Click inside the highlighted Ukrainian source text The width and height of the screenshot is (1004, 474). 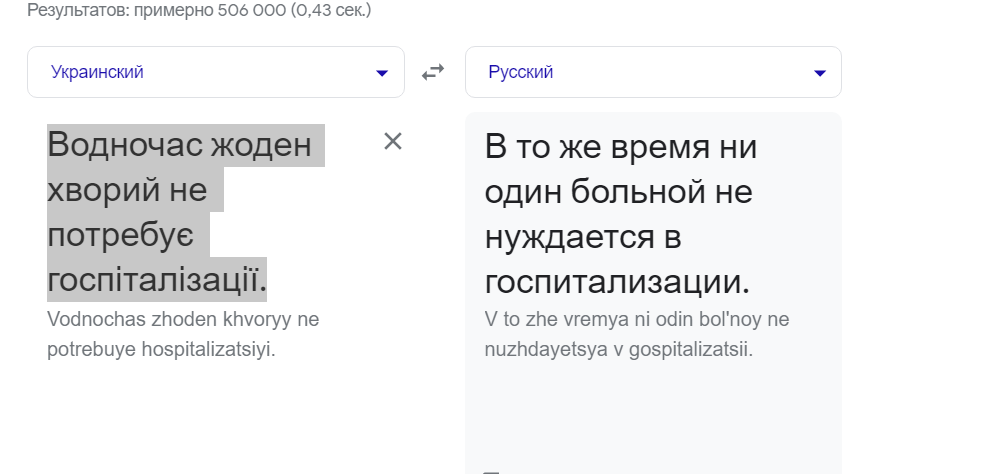[186, 213]
